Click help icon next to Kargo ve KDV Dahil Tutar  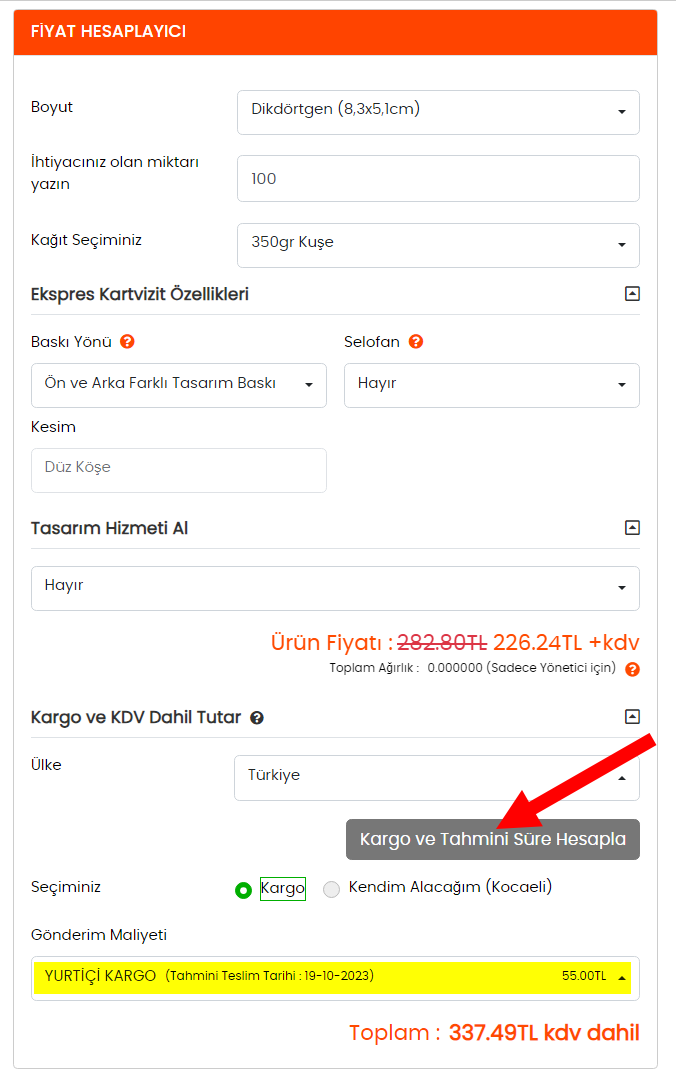click(257, 718)
